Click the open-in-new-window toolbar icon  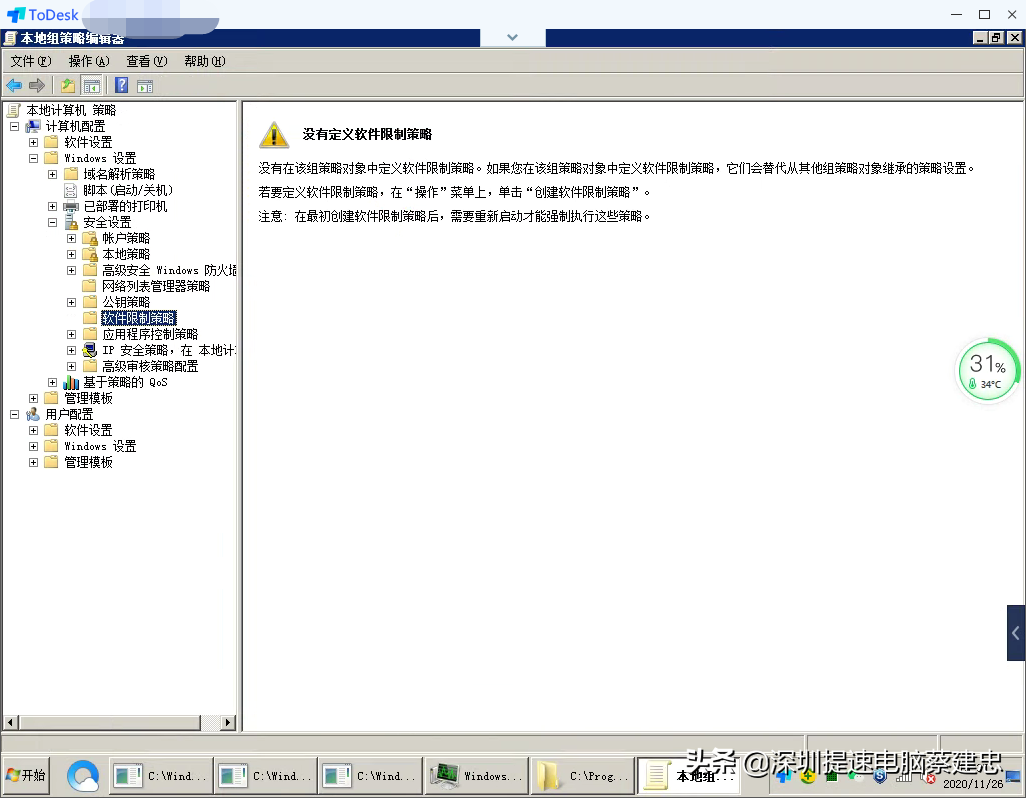click(145, 85)
